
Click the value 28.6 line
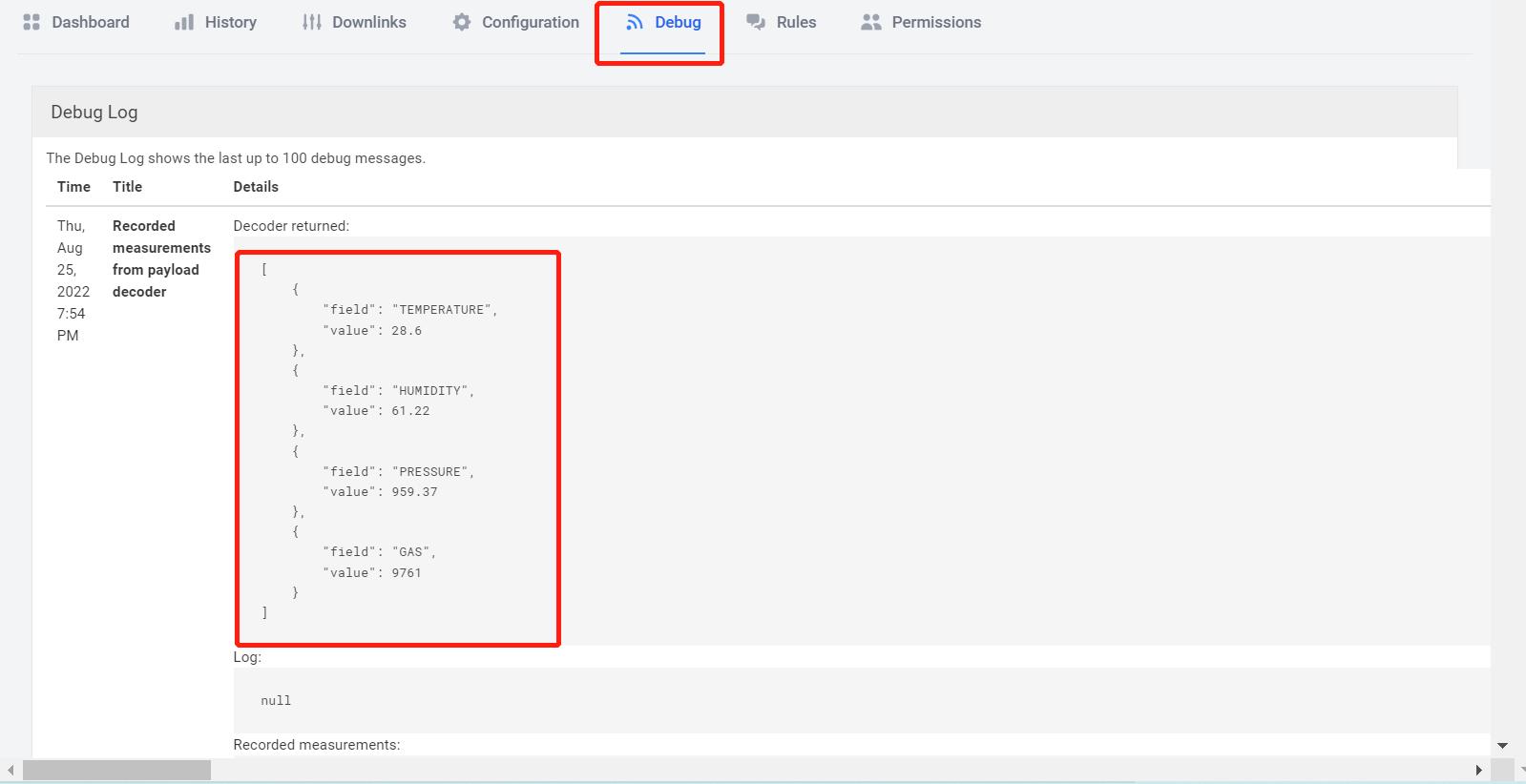372,331
